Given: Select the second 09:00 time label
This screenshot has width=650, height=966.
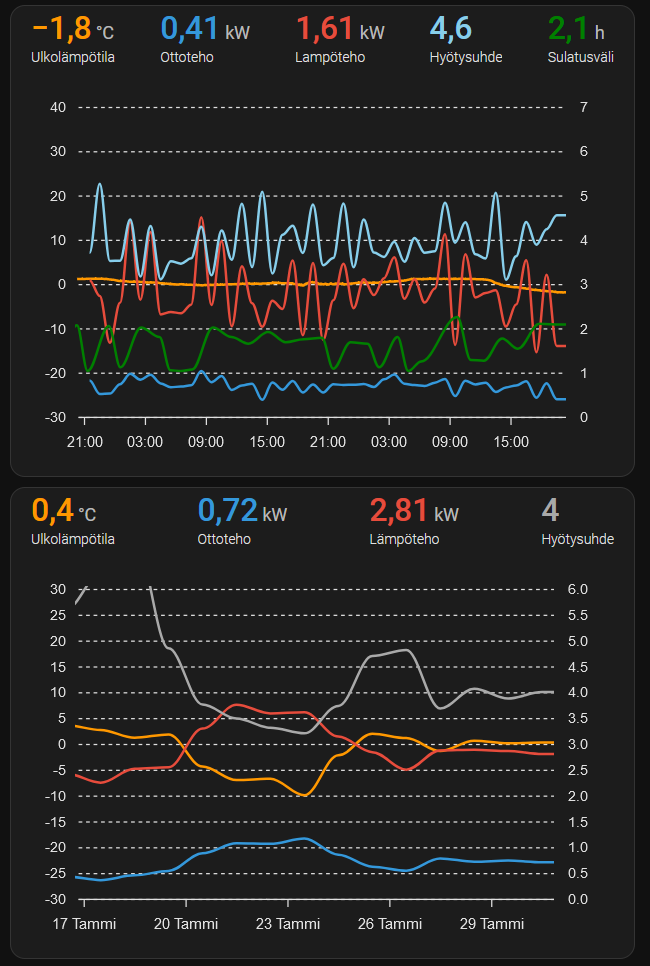Looking at the screenshot, I should tap(450, 441).
